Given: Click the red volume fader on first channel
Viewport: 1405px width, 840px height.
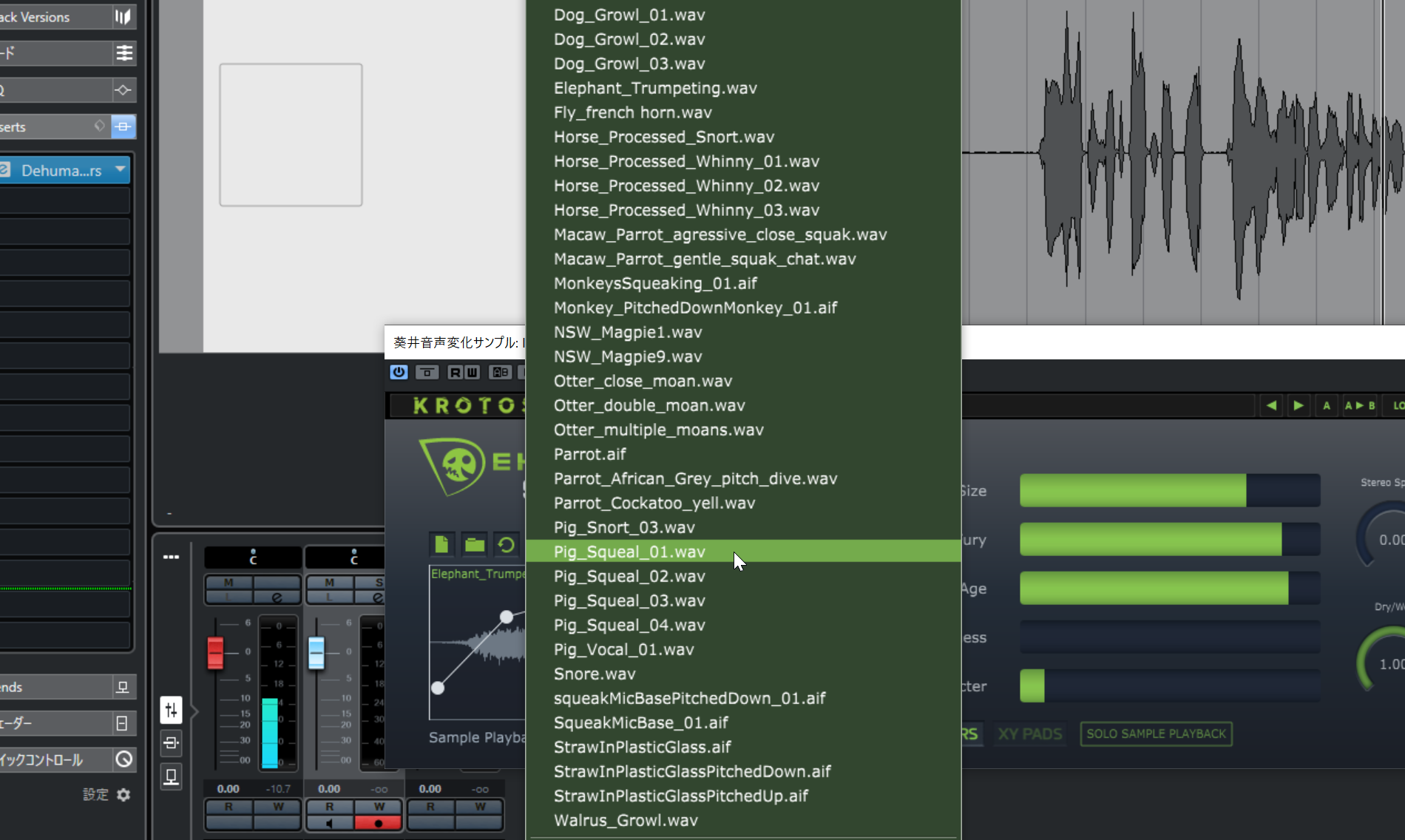Looking at the screenshot, I should pos(215,652).
